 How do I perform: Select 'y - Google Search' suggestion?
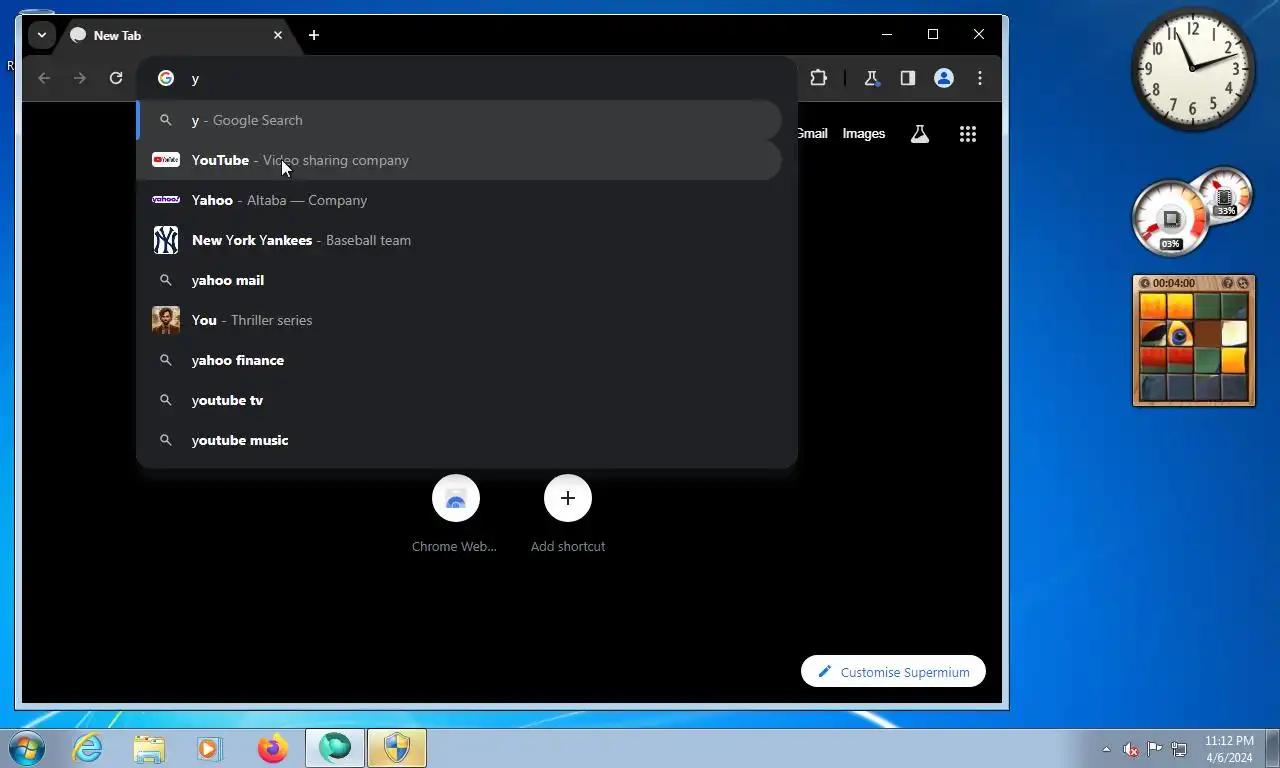460,120
